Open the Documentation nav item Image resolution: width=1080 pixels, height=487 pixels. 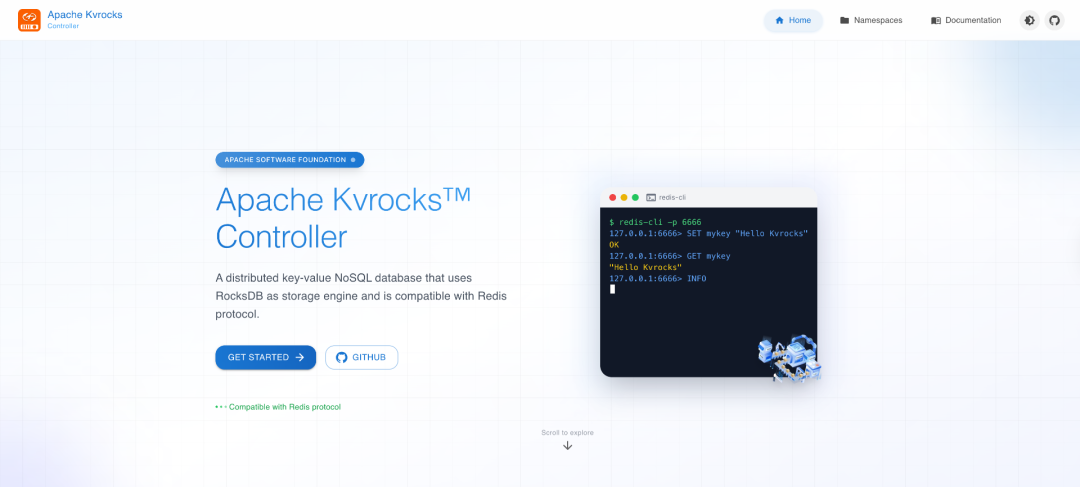click(966, 20)
